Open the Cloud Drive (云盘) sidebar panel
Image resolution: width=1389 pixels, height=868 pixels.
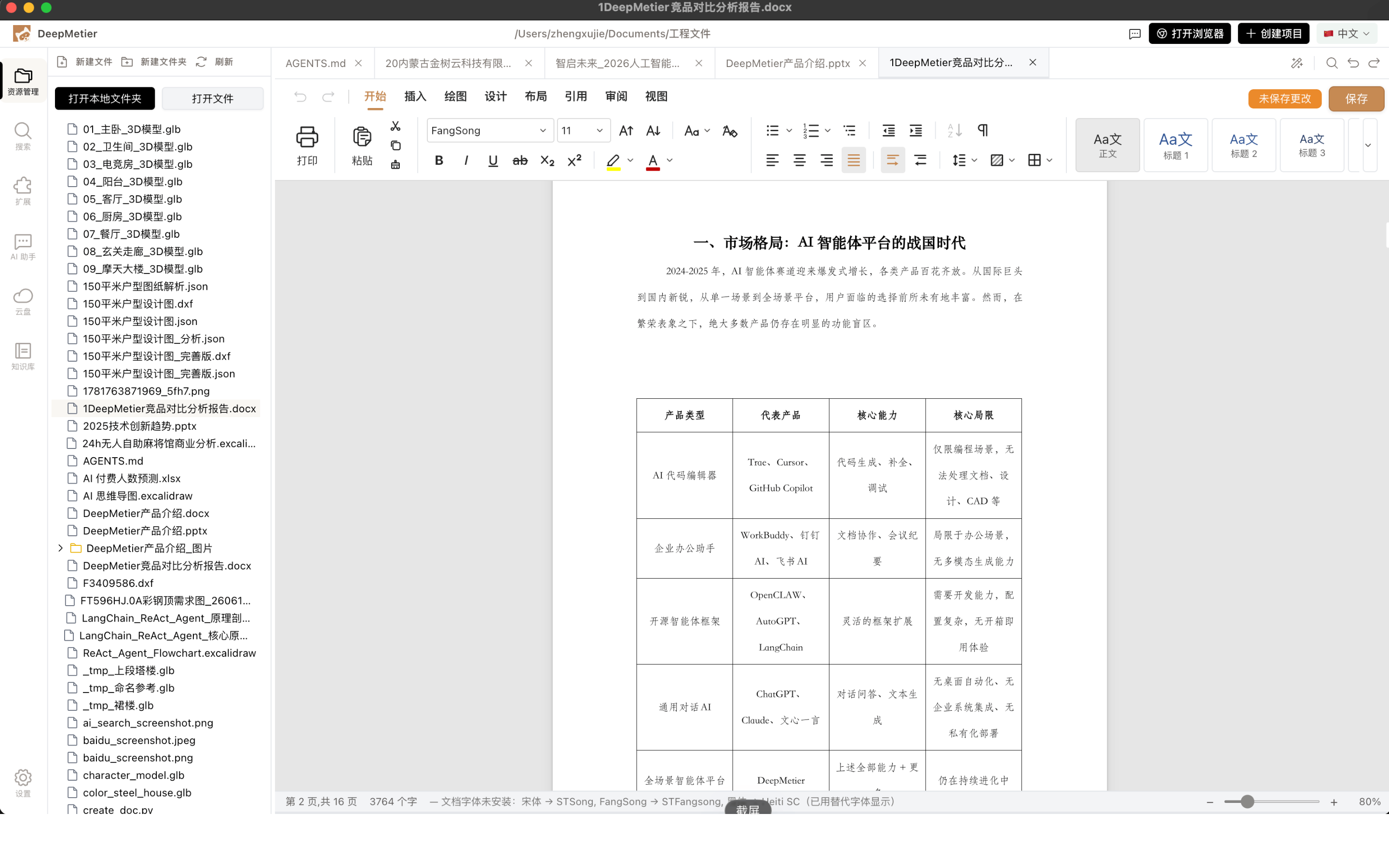pyautogui.click(x=23, y=301)
